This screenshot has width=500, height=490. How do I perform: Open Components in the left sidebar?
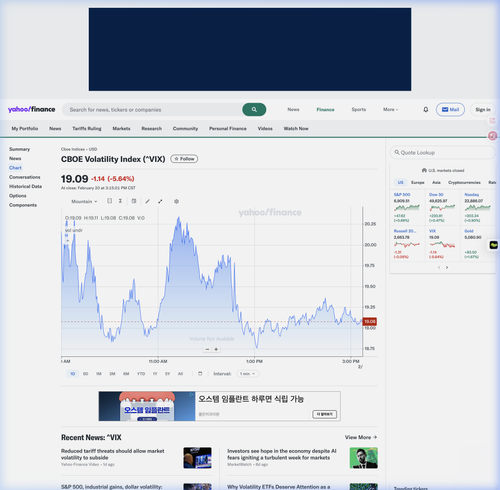pos(23,205)
